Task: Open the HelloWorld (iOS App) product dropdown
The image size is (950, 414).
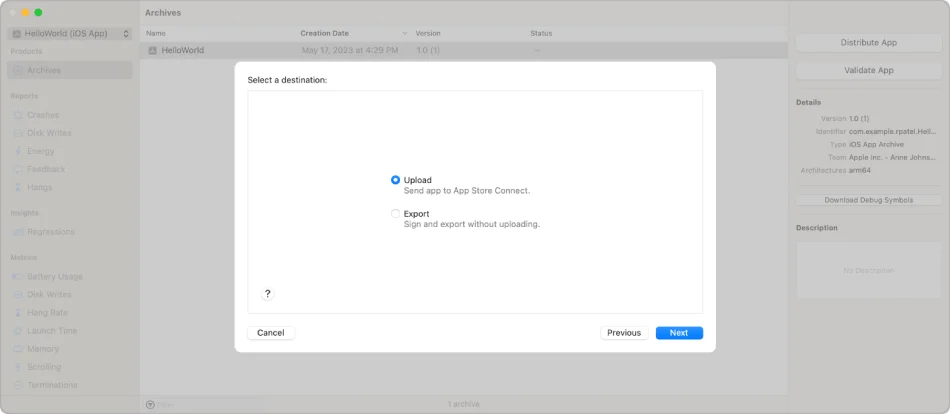Action: coord(70,34)
